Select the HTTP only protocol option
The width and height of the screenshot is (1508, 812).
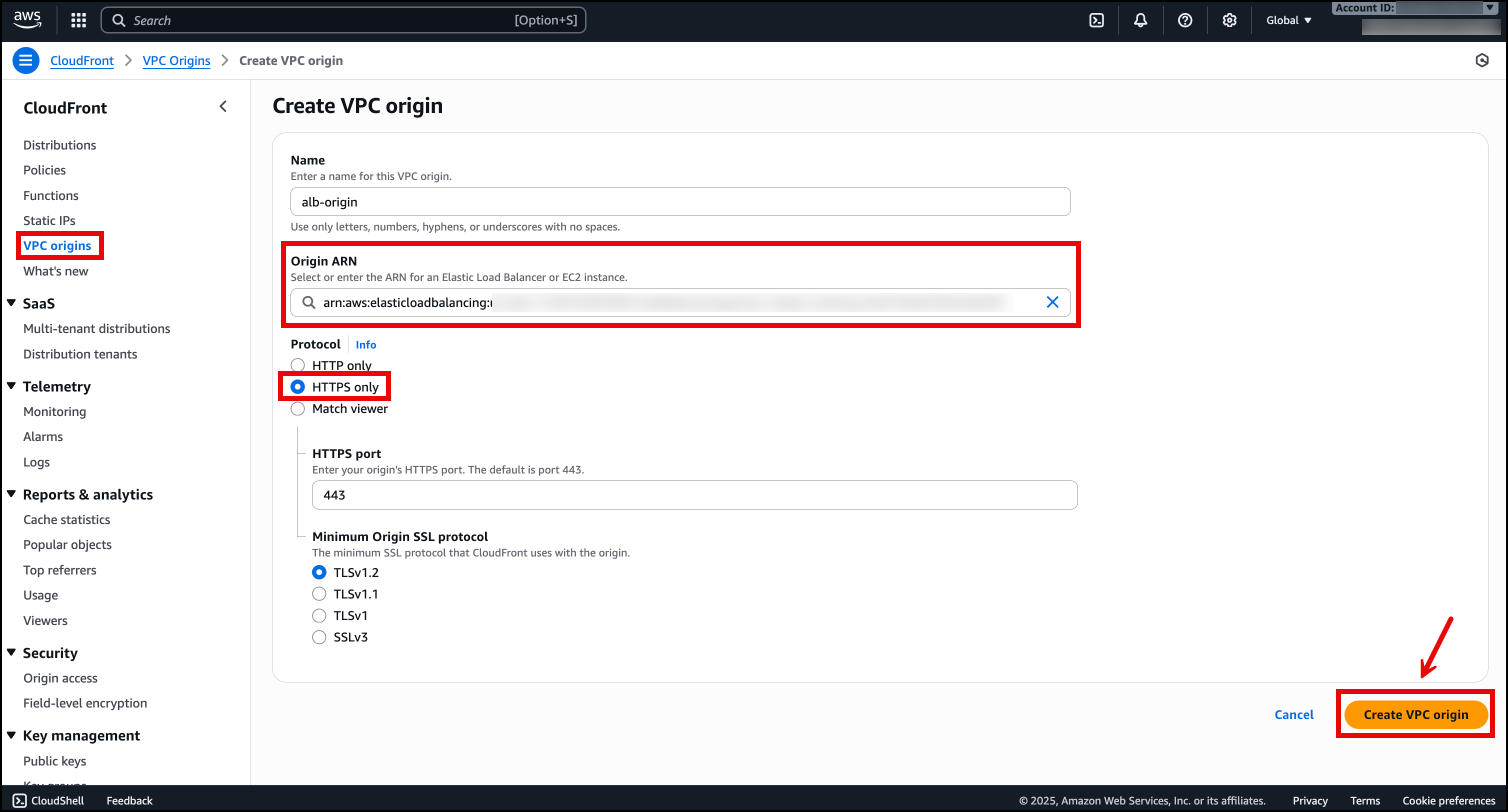point(298,364)
